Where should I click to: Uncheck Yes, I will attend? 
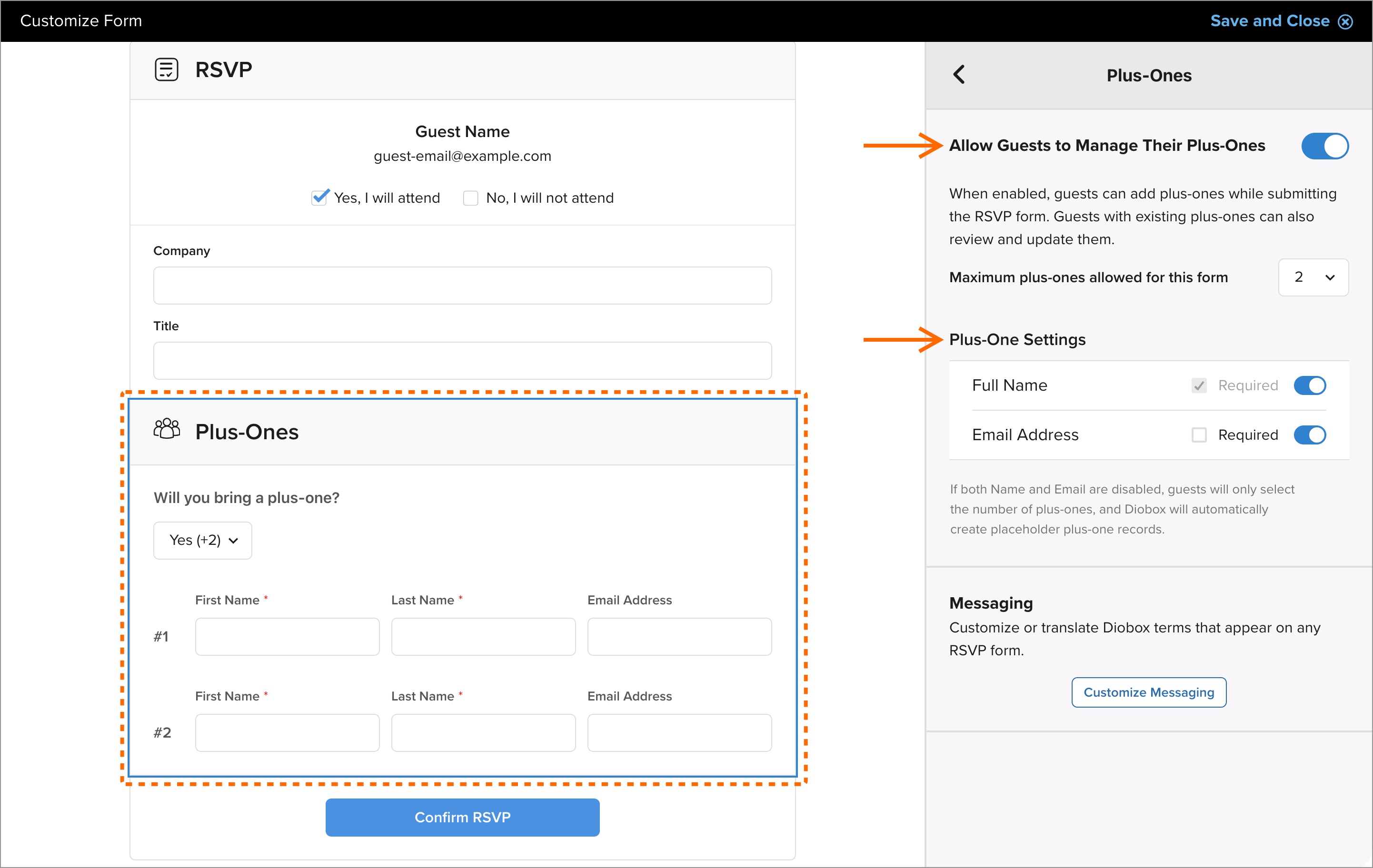click(x=320, y=197)
